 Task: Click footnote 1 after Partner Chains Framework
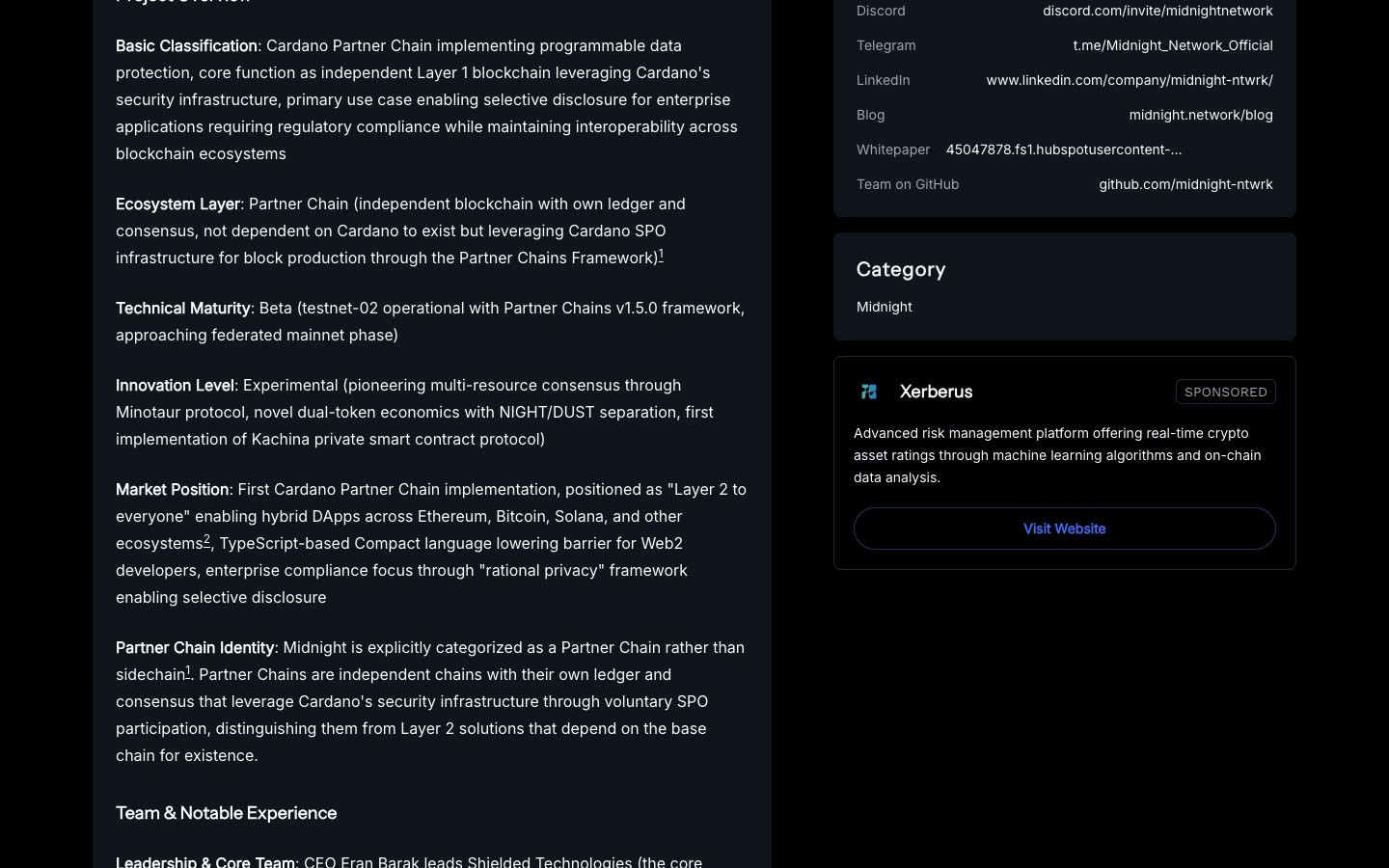point(661,254)
